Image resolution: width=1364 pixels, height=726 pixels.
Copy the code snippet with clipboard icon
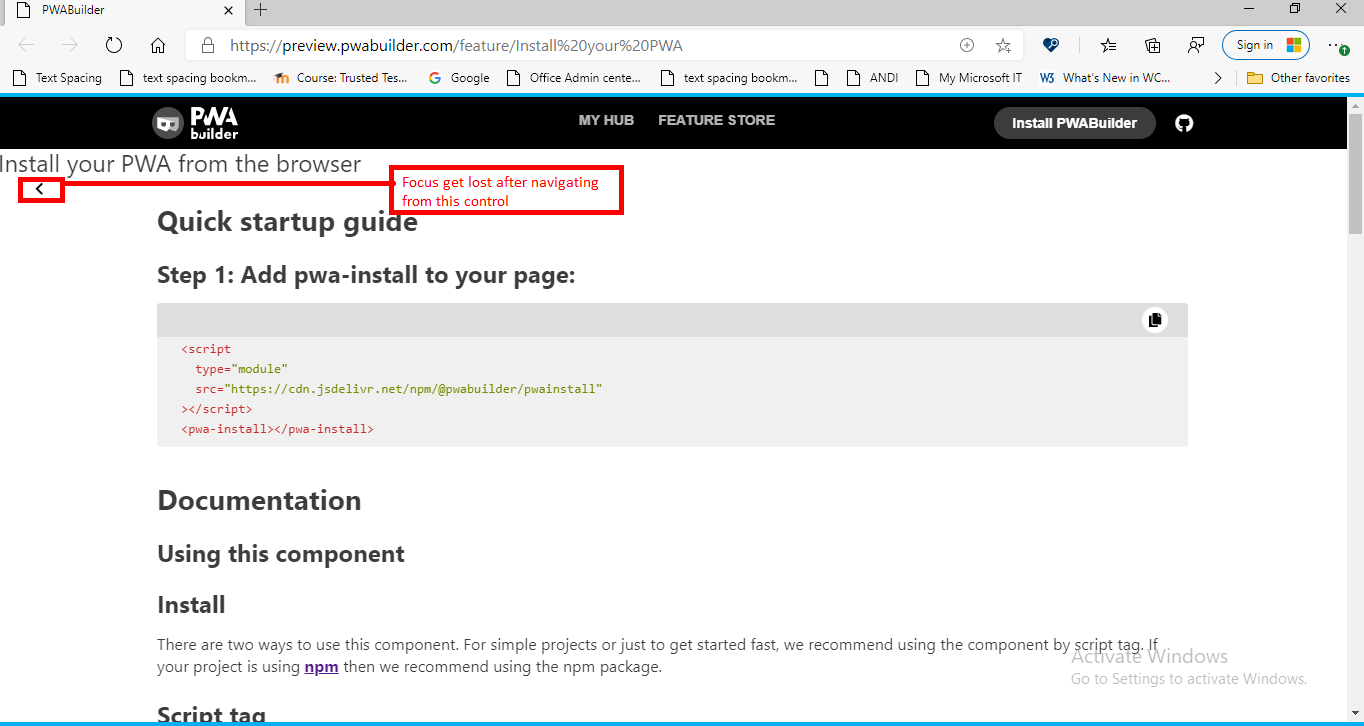(1155, 319)
